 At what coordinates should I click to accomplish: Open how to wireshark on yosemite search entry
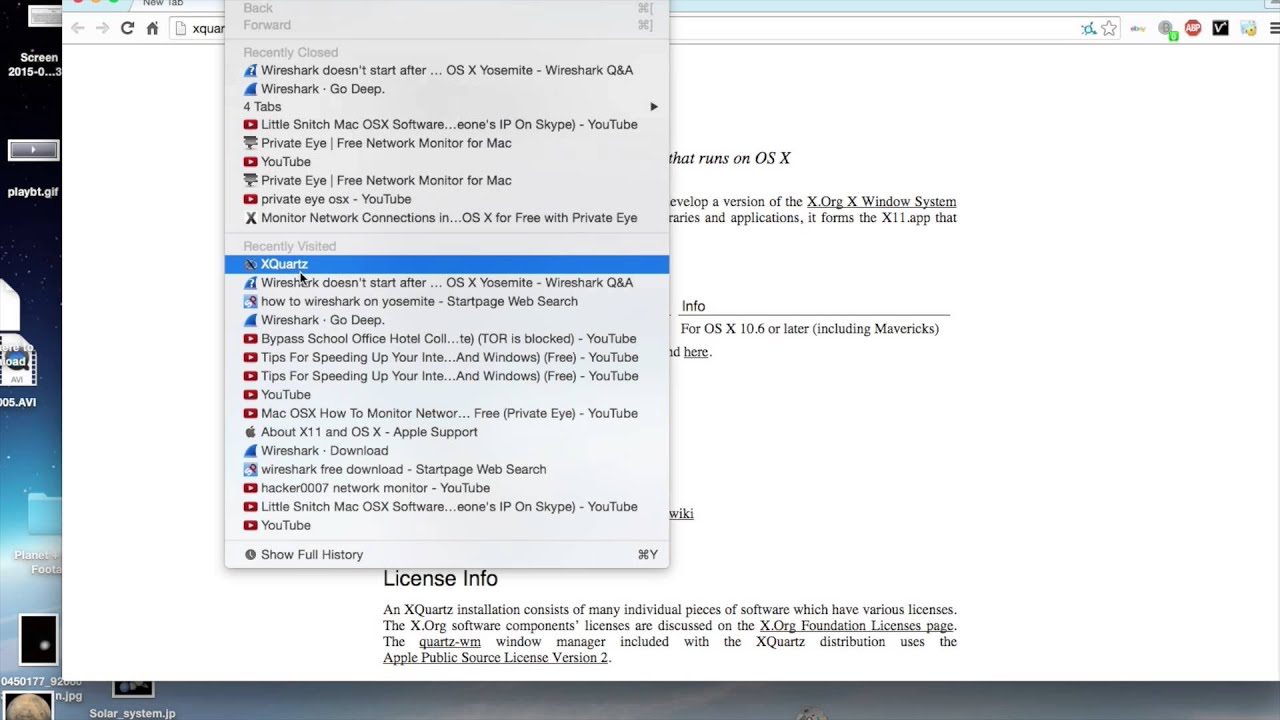447,301
